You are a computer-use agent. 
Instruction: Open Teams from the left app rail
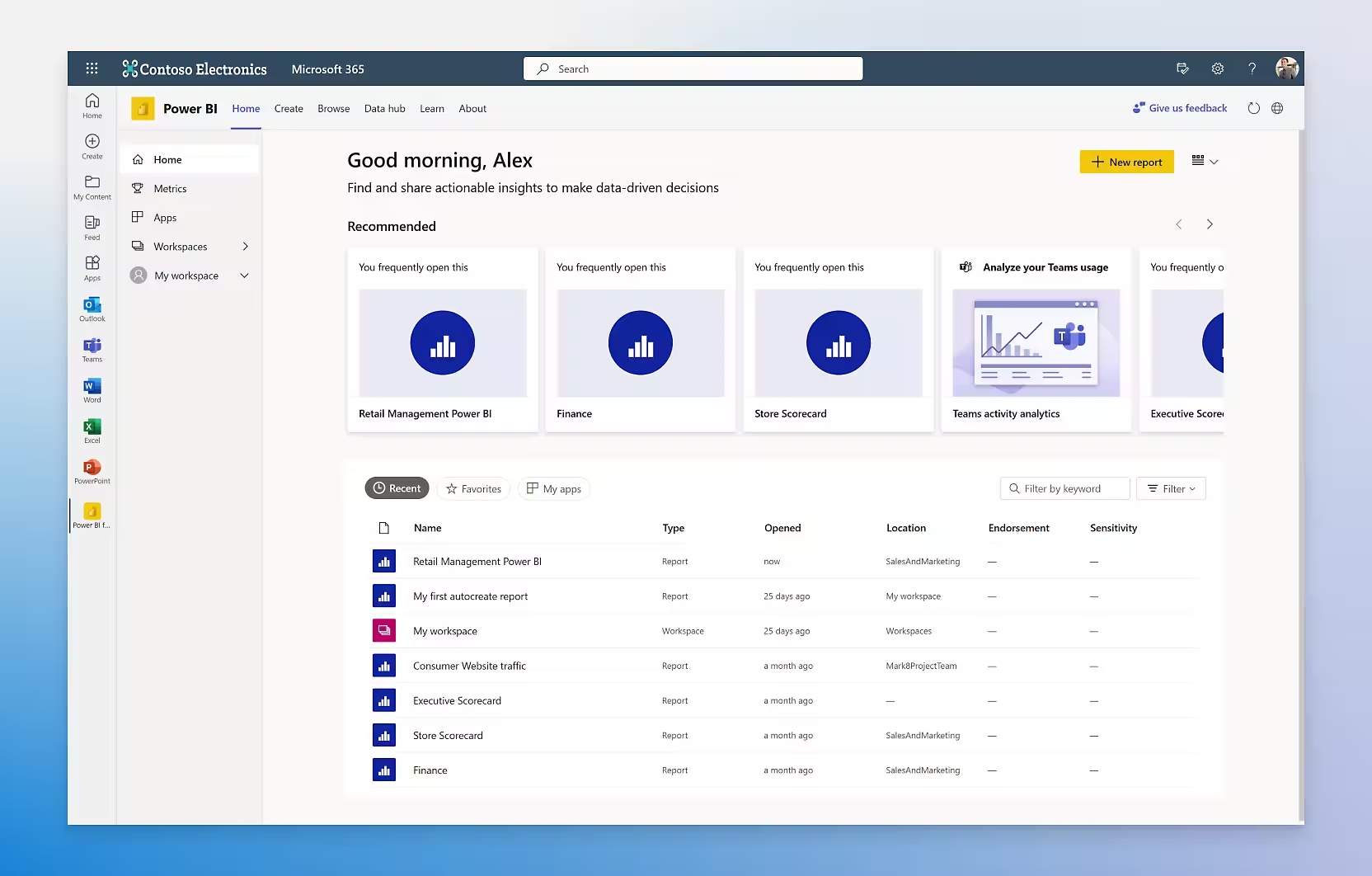pos(92,349)
